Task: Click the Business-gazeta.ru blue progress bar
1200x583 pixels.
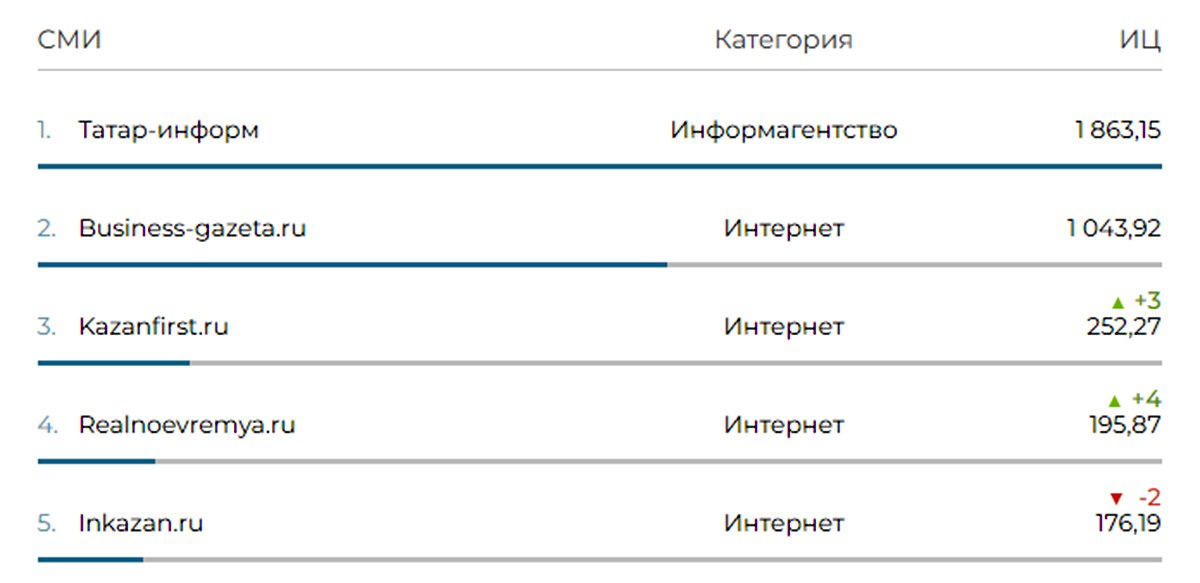Action: click(352, 264)
